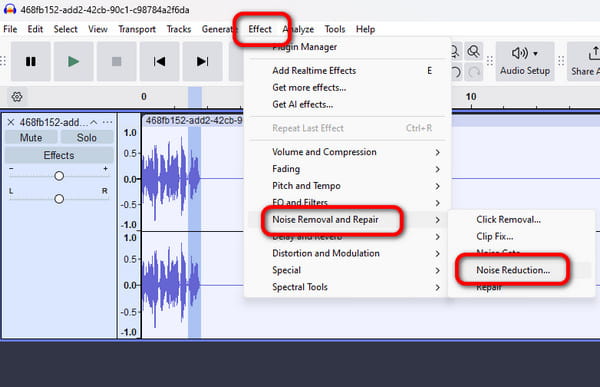Open the View menu
Viewport: 600px width, 387px height.
click(98, 29)
